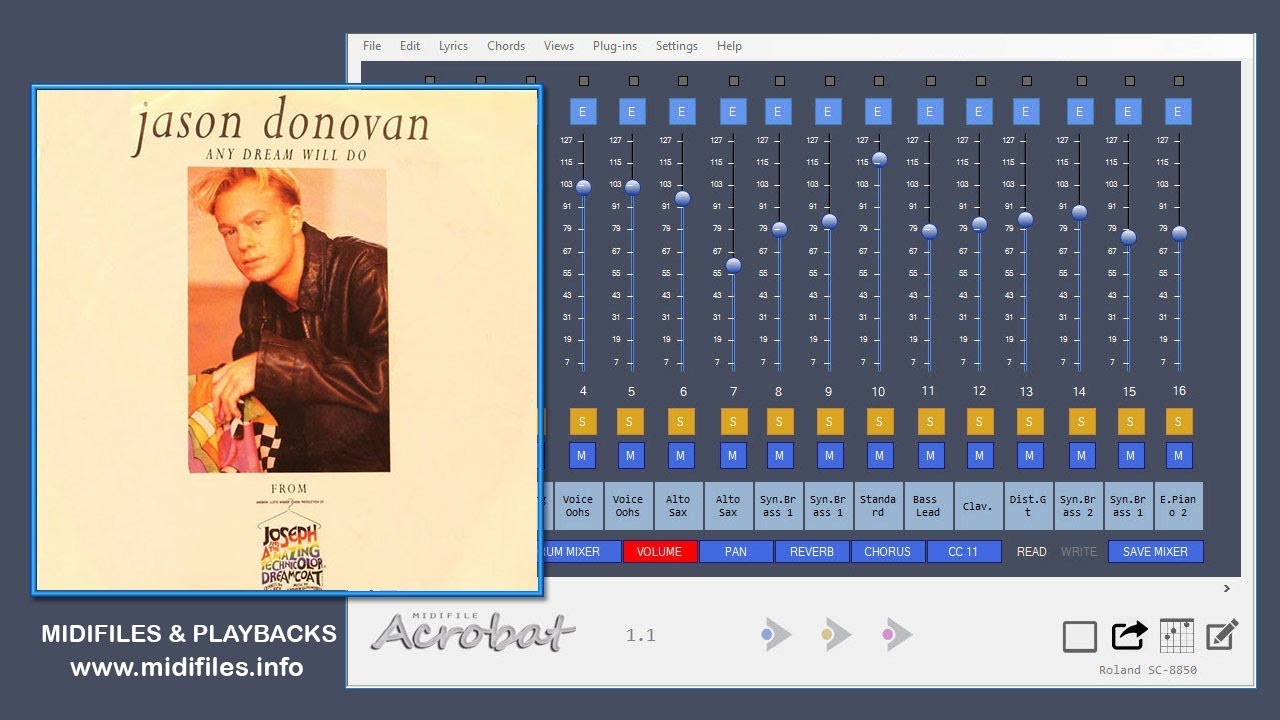Tick the checkbox above channel 4

(x=584, y=81)
